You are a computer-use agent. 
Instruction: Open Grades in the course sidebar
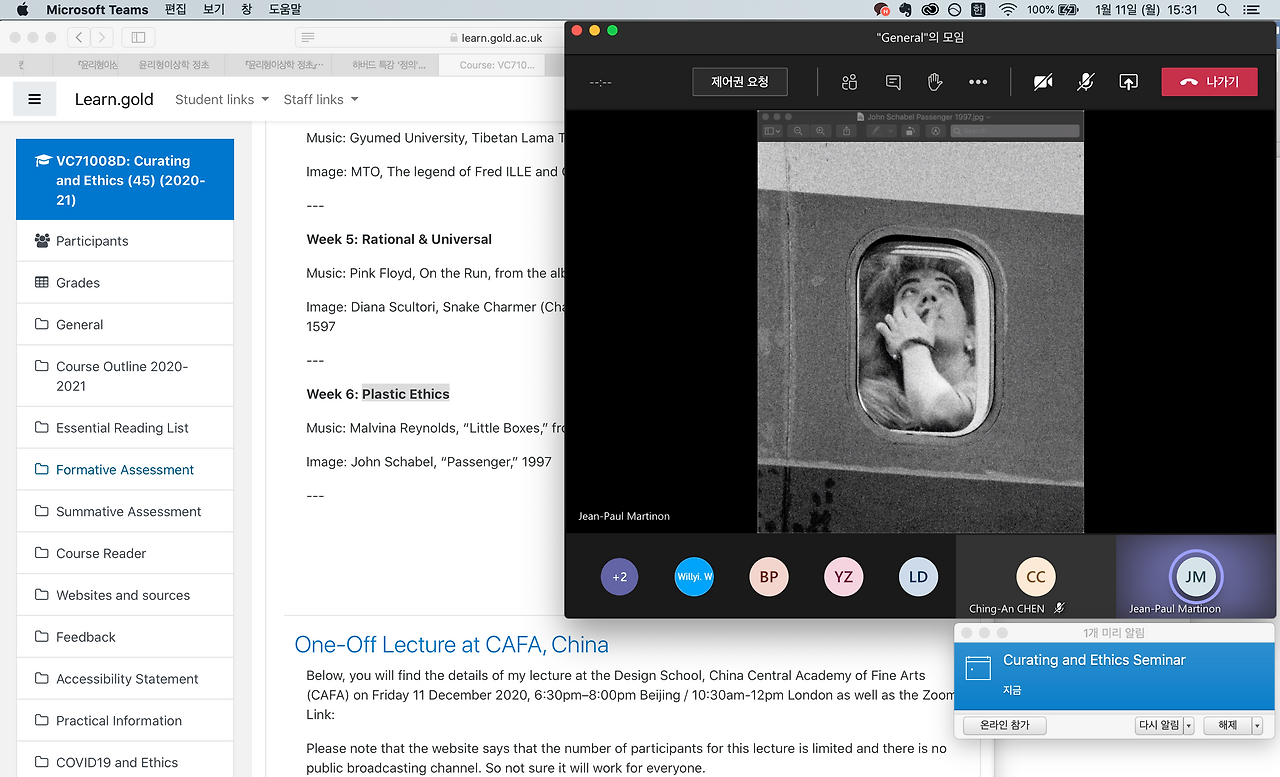pyautogui.click(x=125, y=283)
